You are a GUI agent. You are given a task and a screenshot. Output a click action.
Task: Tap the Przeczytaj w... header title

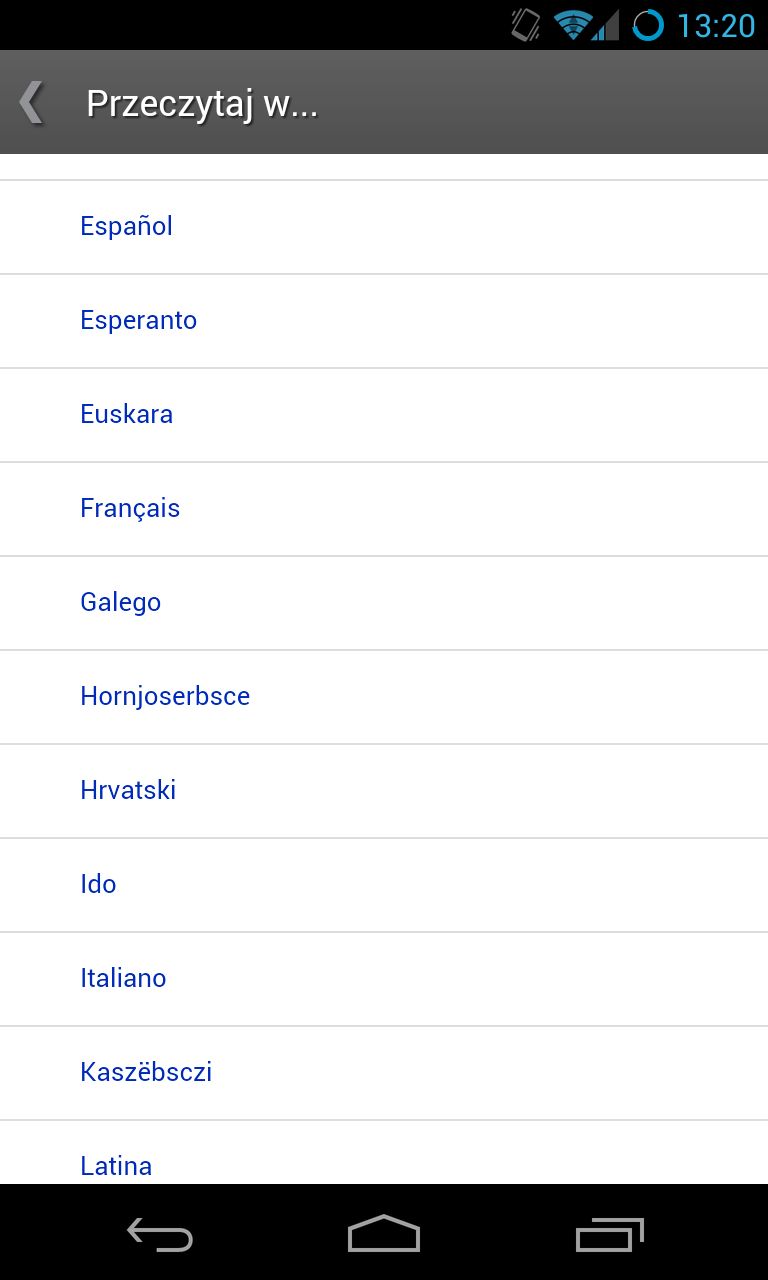[x=202, y=104]
